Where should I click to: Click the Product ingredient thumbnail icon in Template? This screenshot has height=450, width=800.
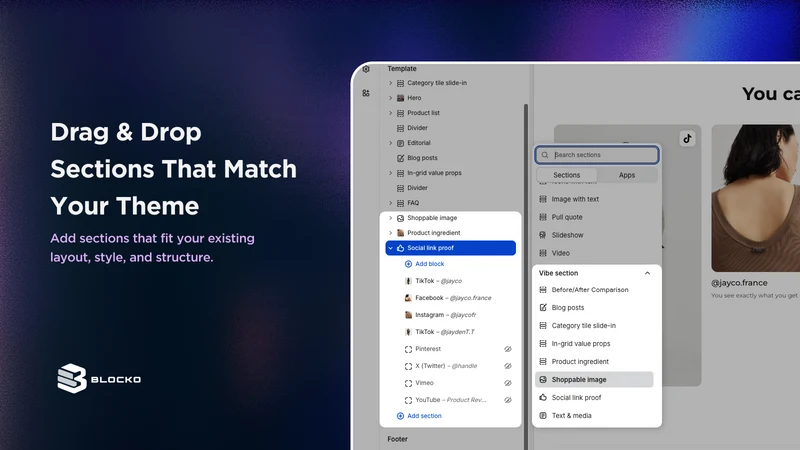pyautogui.click(x=401, y=233)
